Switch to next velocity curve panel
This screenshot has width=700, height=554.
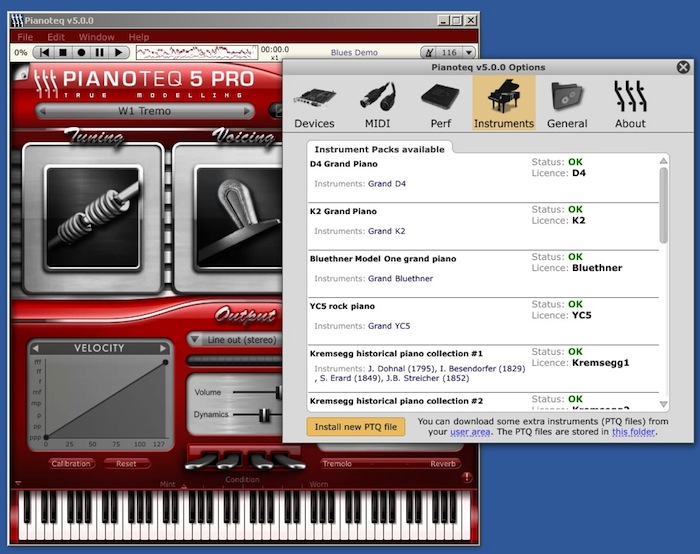(x=163, y=348)
